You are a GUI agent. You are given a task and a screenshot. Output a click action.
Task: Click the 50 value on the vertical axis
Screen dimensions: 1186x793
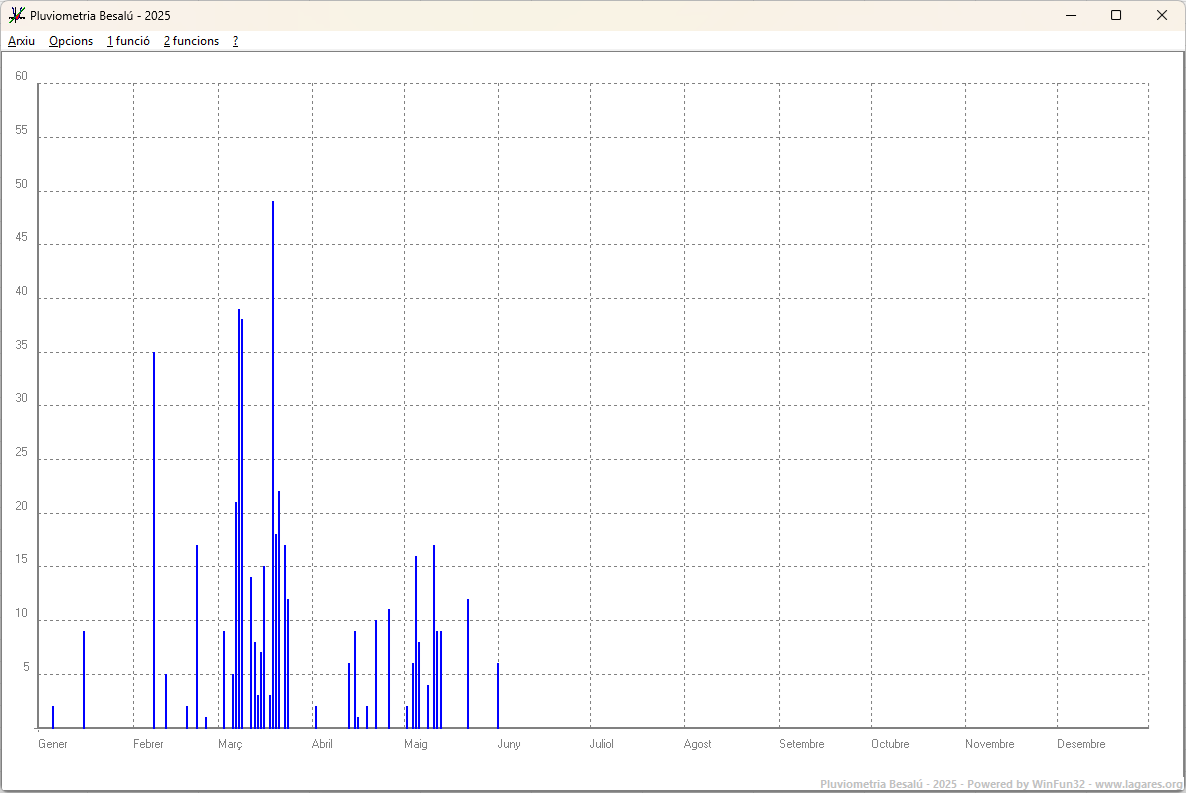(x=21, y=184)
